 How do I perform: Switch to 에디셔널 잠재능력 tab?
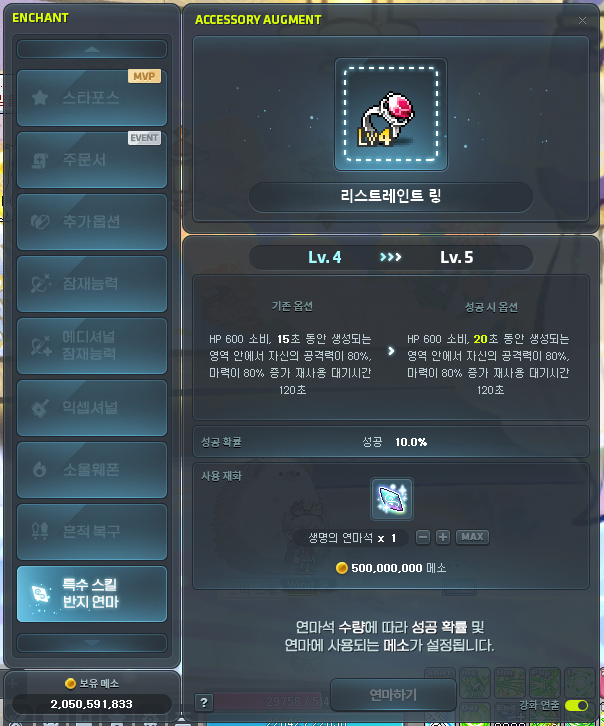(92, 346)
